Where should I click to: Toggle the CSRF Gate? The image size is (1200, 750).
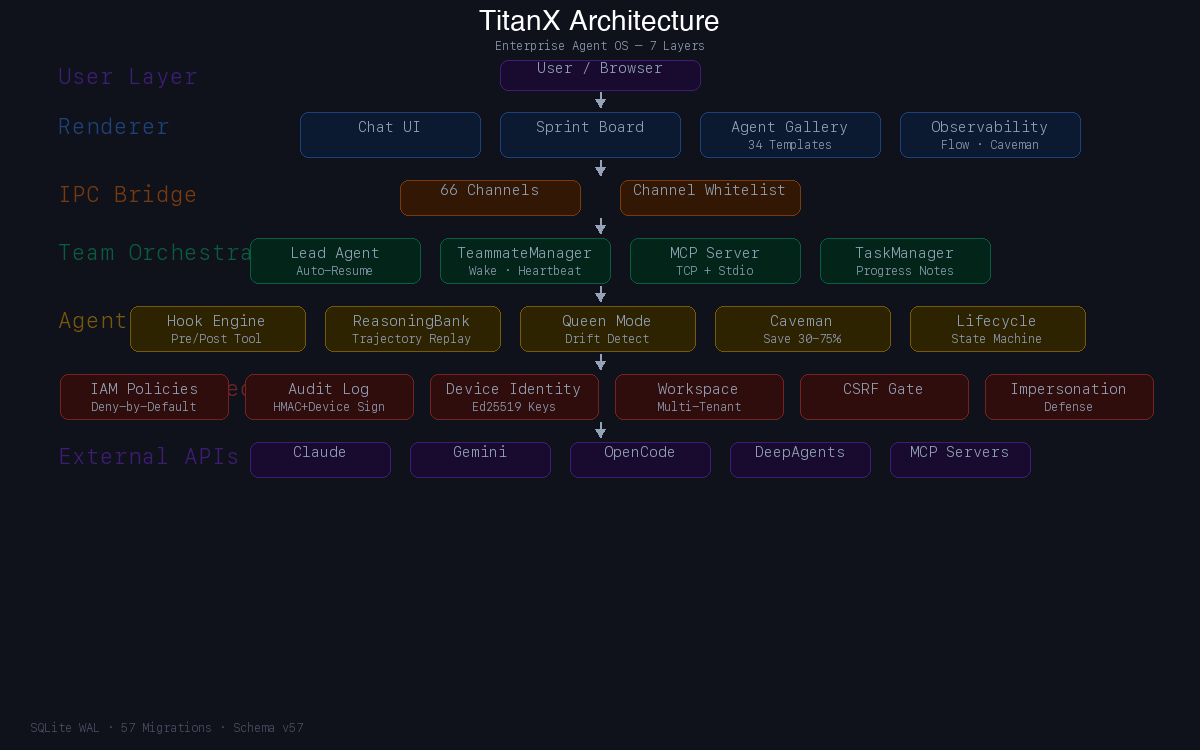tap(884, 396)
